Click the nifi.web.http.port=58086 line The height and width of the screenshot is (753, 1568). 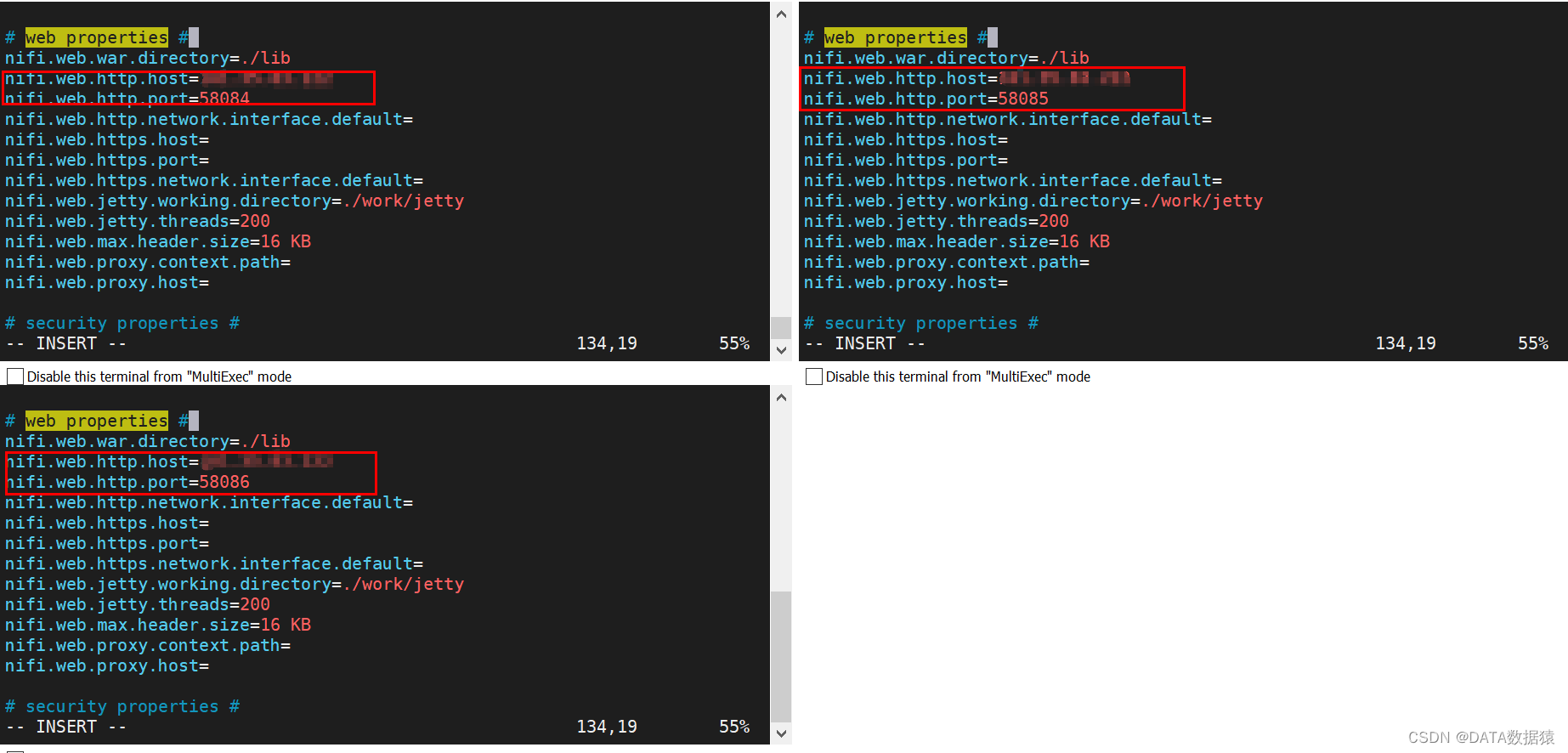point(127,482)
